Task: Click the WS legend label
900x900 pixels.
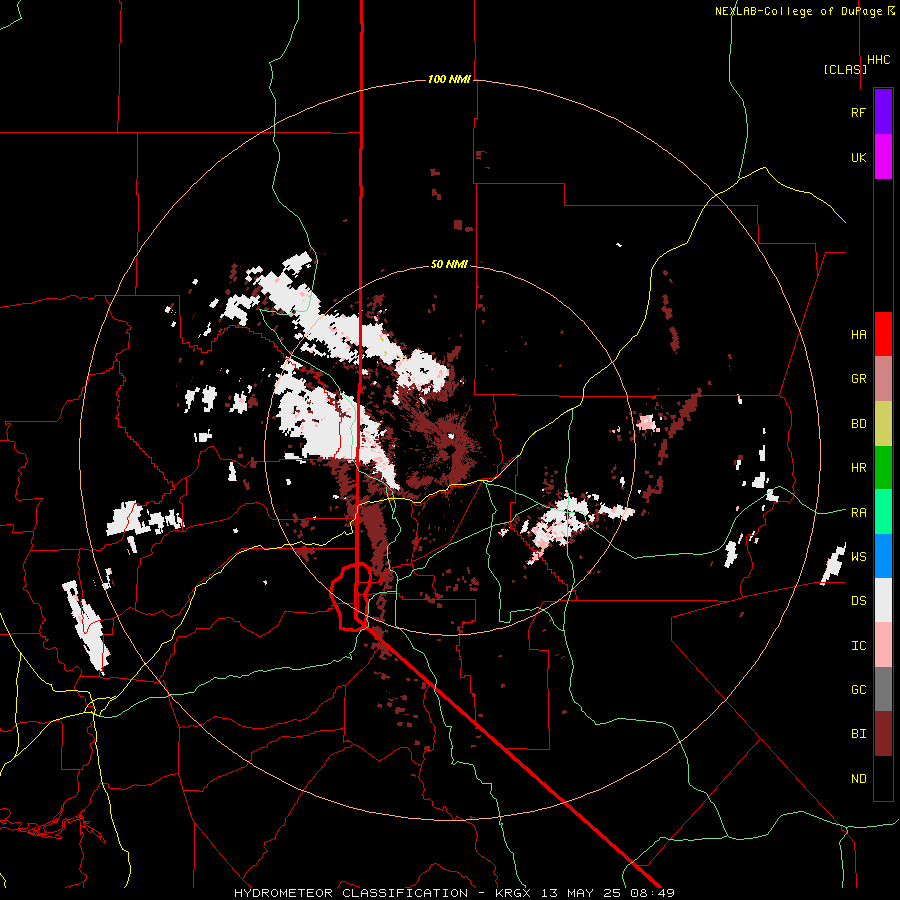Action: tap(858, 557)
